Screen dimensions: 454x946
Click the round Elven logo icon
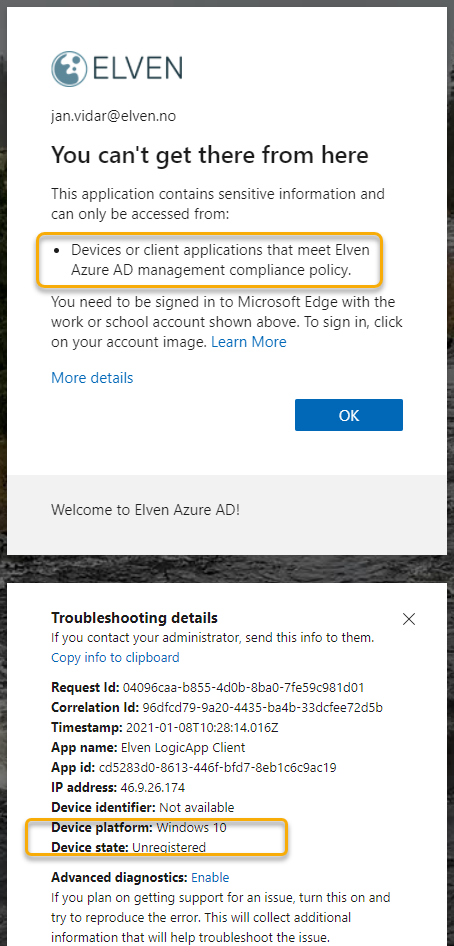coord(69,69)
